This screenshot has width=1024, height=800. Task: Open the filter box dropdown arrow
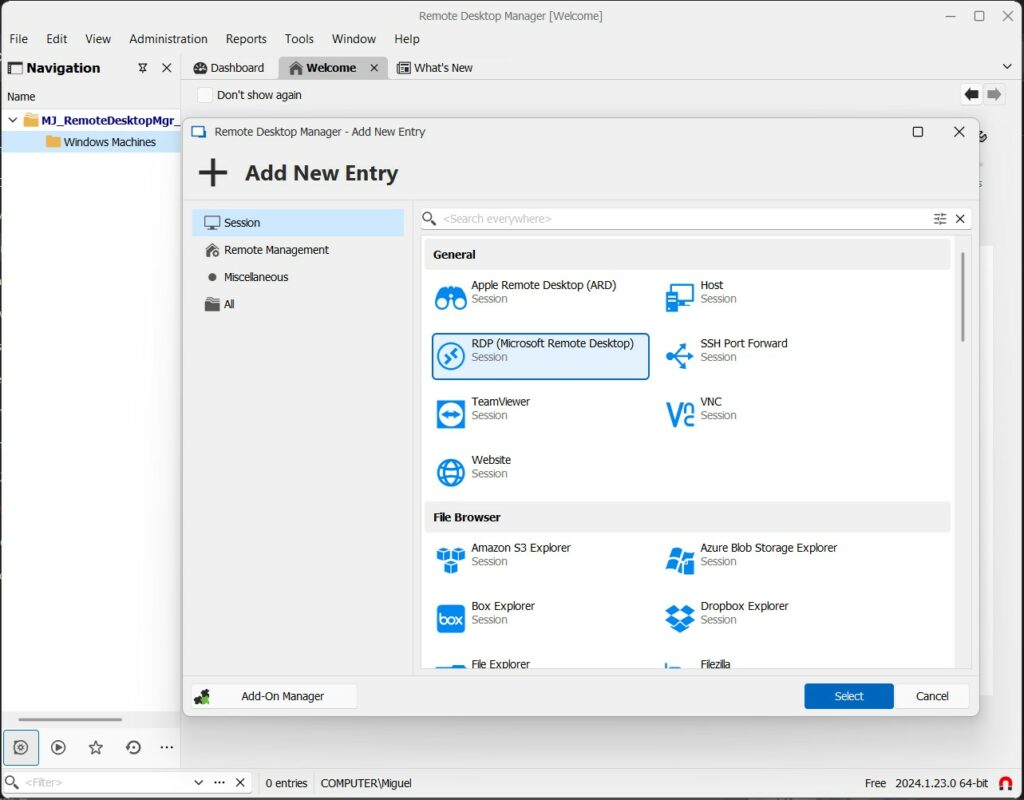[198, 783]
